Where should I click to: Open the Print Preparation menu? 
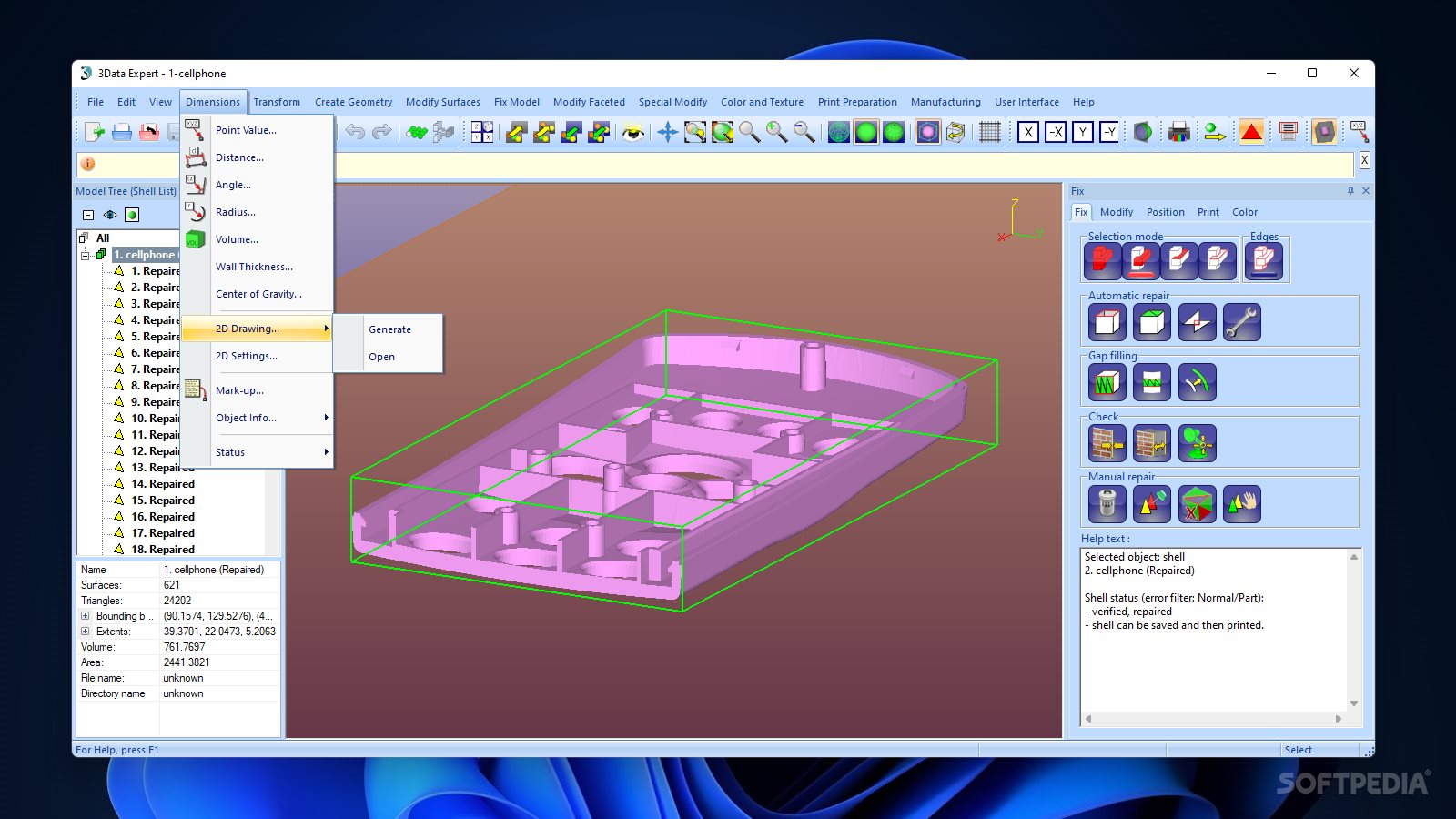pyautogui.click(x=857, y=102)
